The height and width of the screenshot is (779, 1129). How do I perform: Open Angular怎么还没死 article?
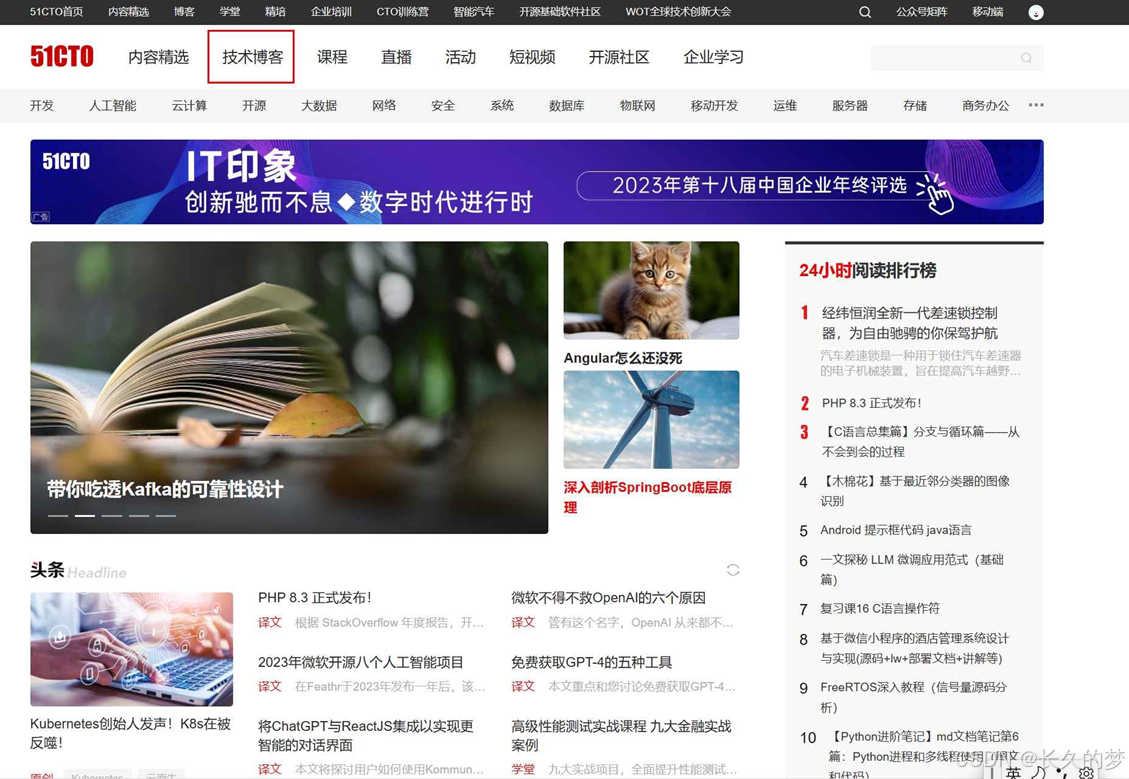point(623,358)
